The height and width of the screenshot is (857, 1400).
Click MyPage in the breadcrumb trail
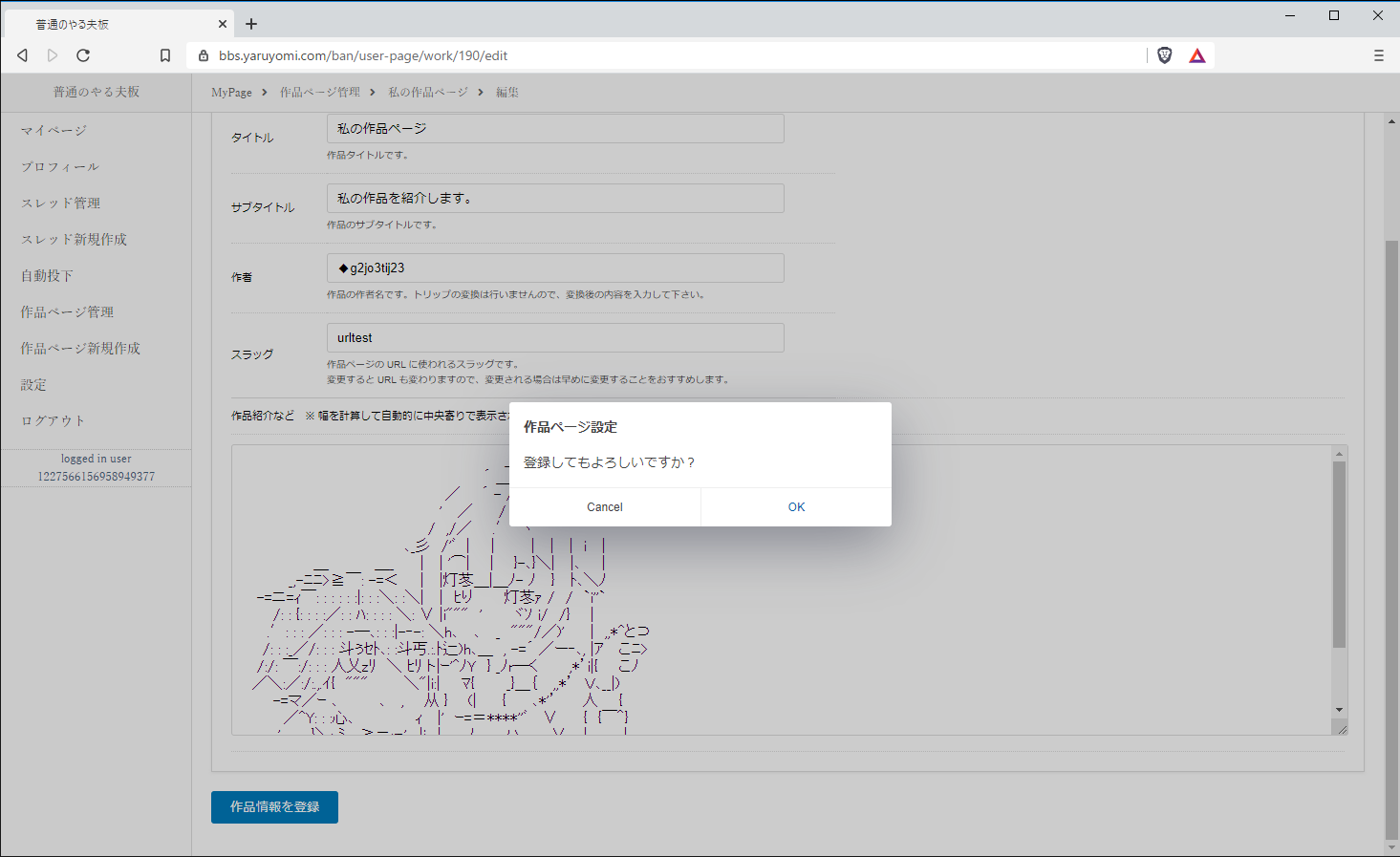click(230, 92)
